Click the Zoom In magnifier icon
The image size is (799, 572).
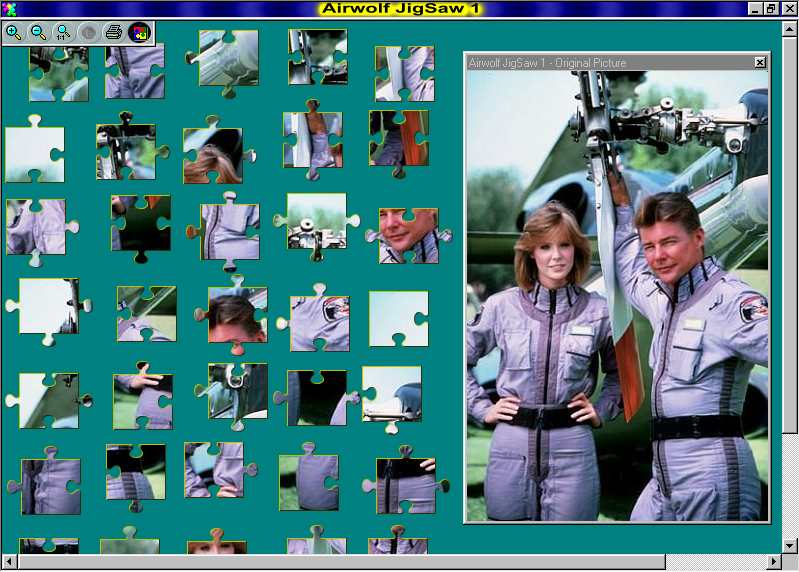pos(14,33)
